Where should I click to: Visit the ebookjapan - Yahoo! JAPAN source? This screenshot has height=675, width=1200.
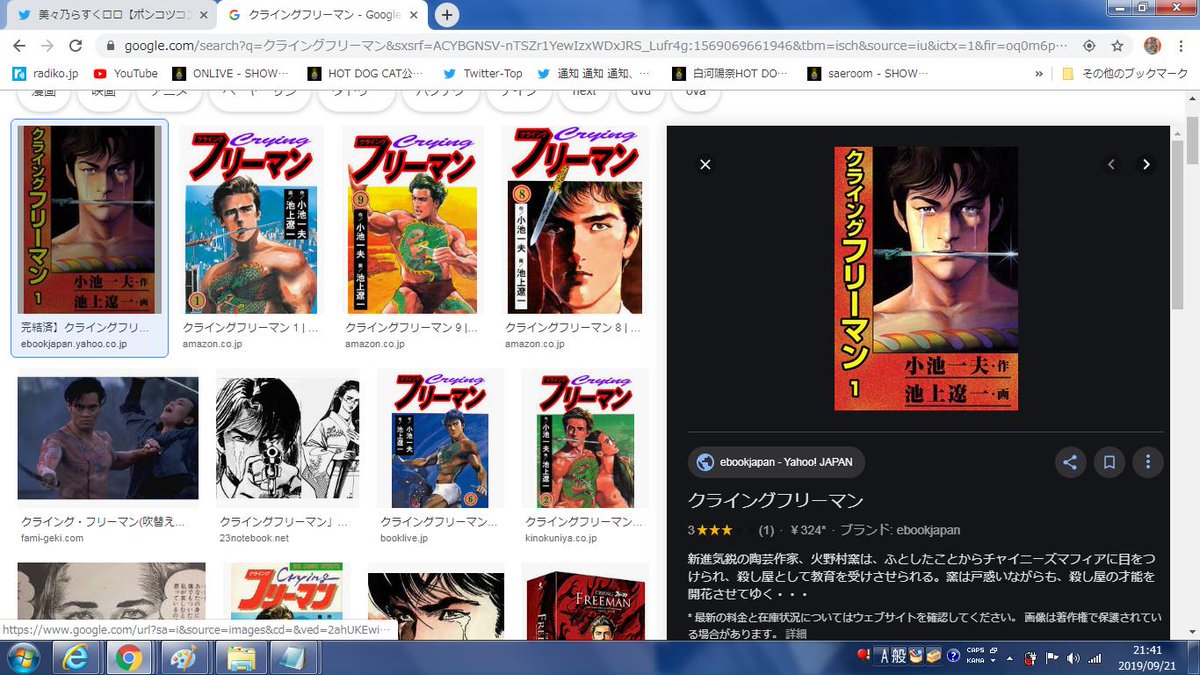click(777, 462)
